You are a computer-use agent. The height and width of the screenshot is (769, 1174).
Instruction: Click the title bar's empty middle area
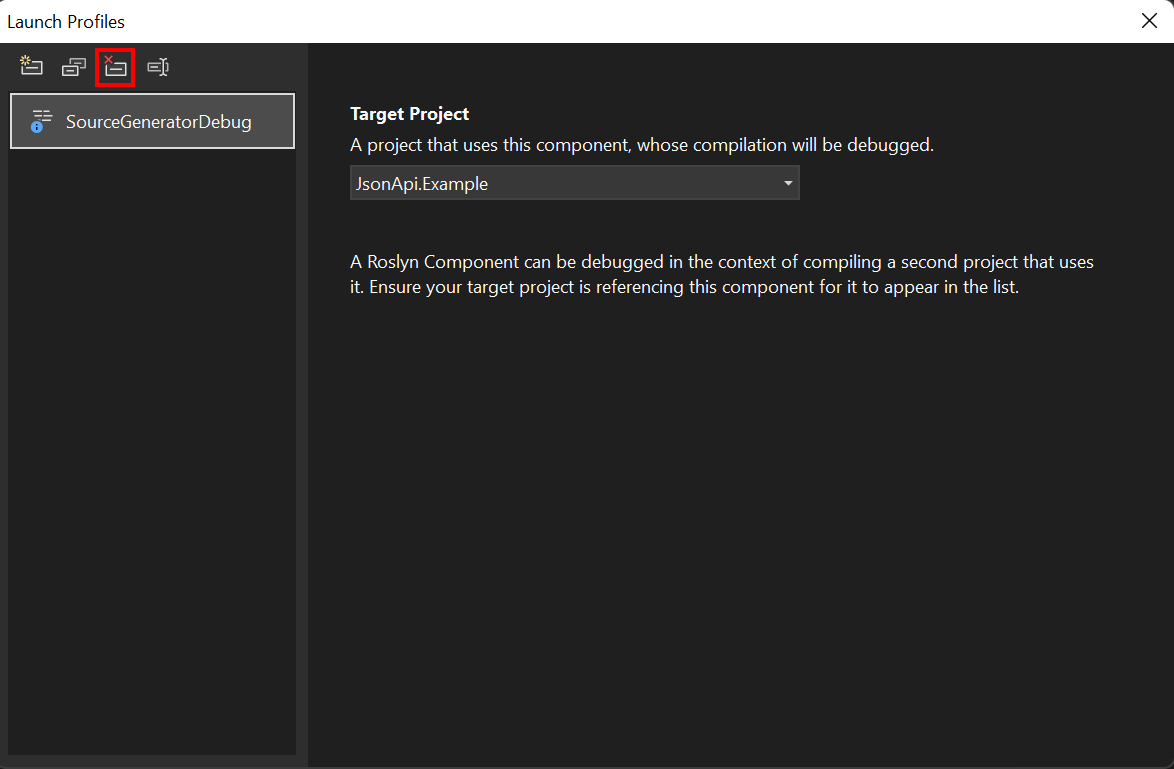(x=629, y=21)
